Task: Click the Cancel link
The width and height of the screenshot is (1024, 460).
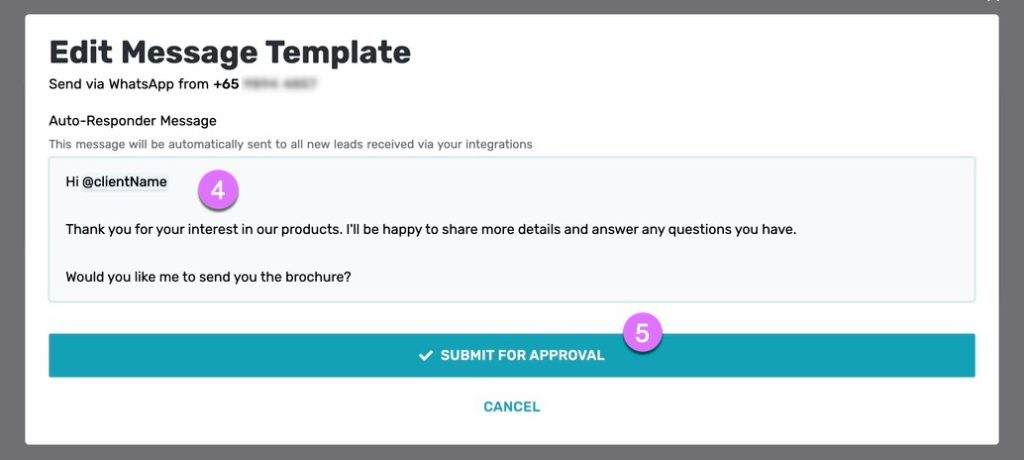Action: pyautogui.click(x=511, y=407)
